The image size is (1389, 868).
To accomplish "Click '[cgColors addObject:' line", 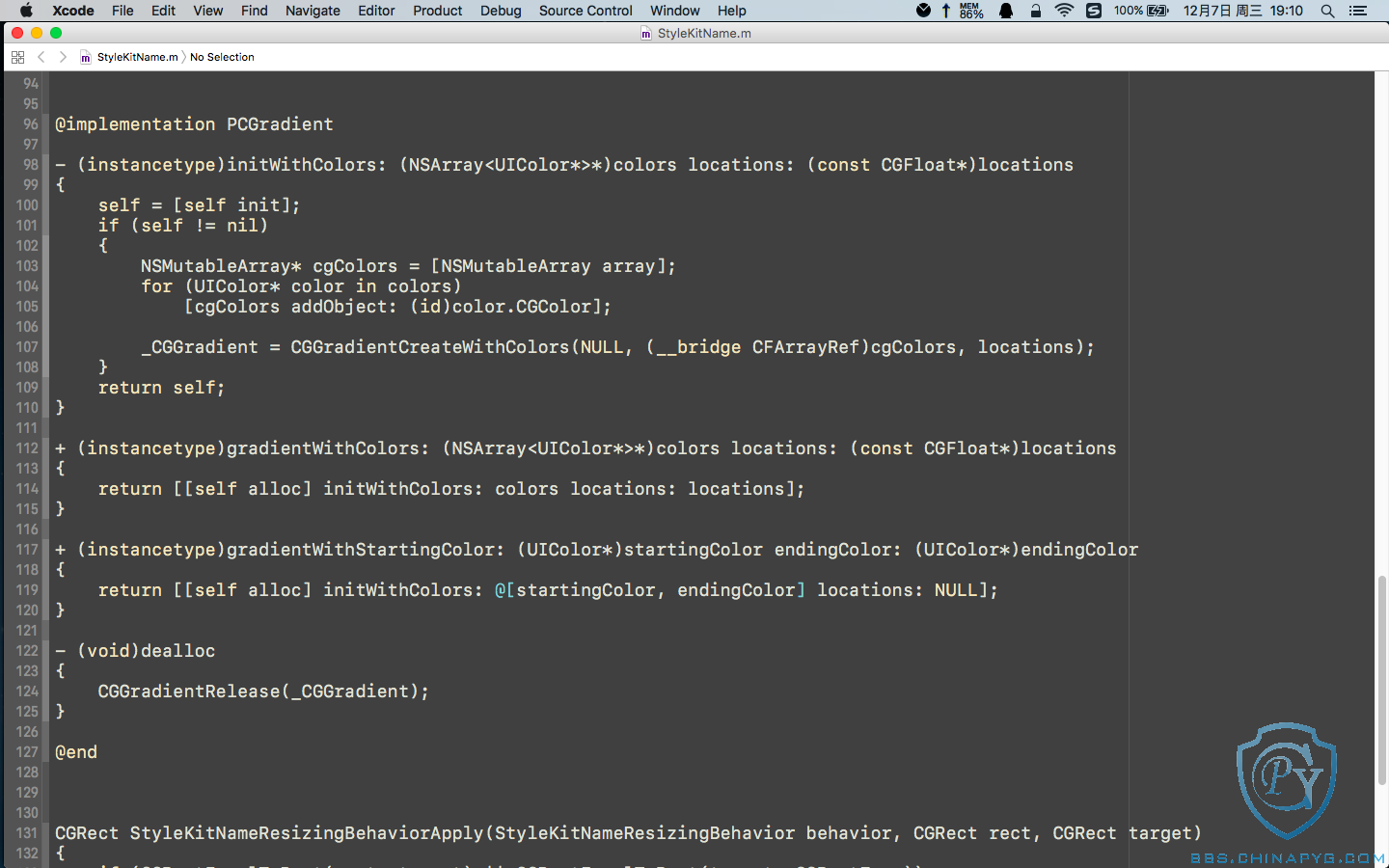I will [x=397, y=307].
